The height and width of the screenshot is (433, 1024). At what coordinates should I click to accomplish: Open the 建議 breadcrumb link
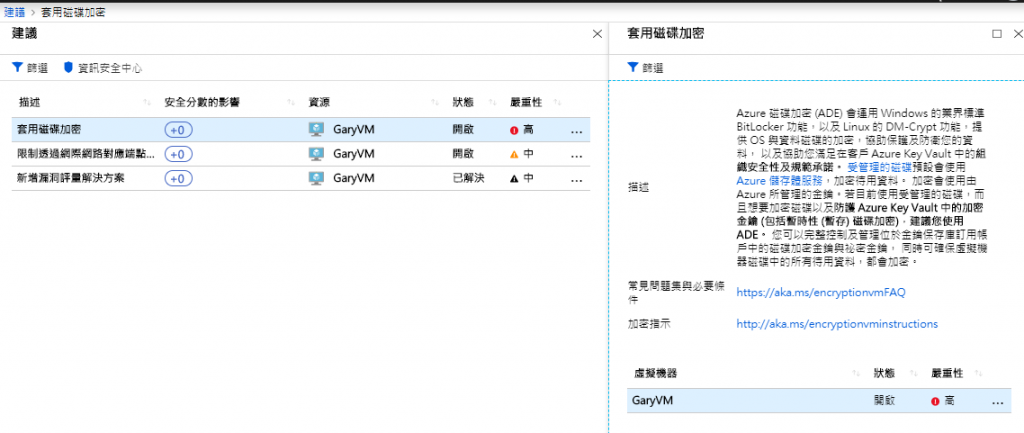coord(14,12)
